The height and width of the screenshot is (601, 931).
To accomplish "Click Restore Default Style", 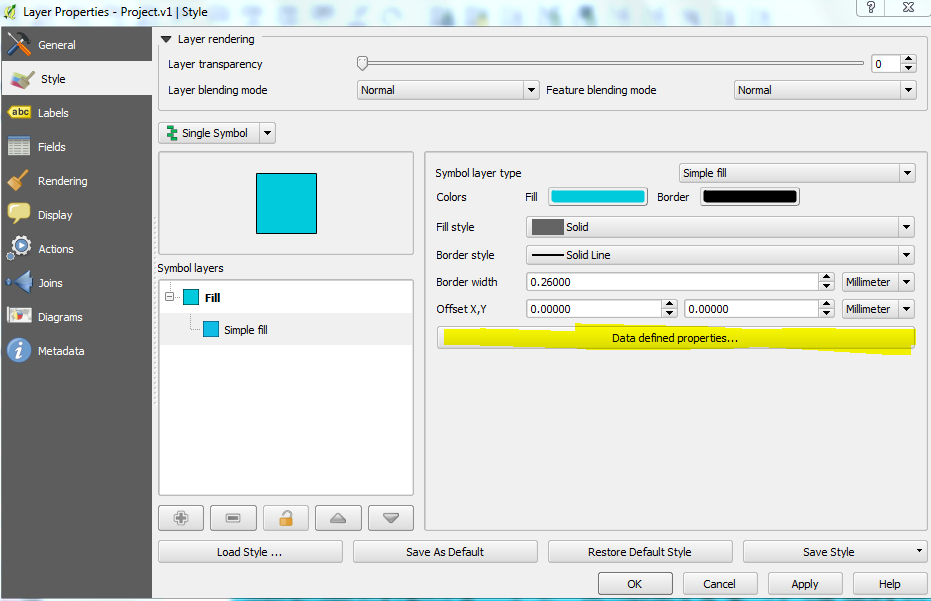I will click(x=639, y=552).
